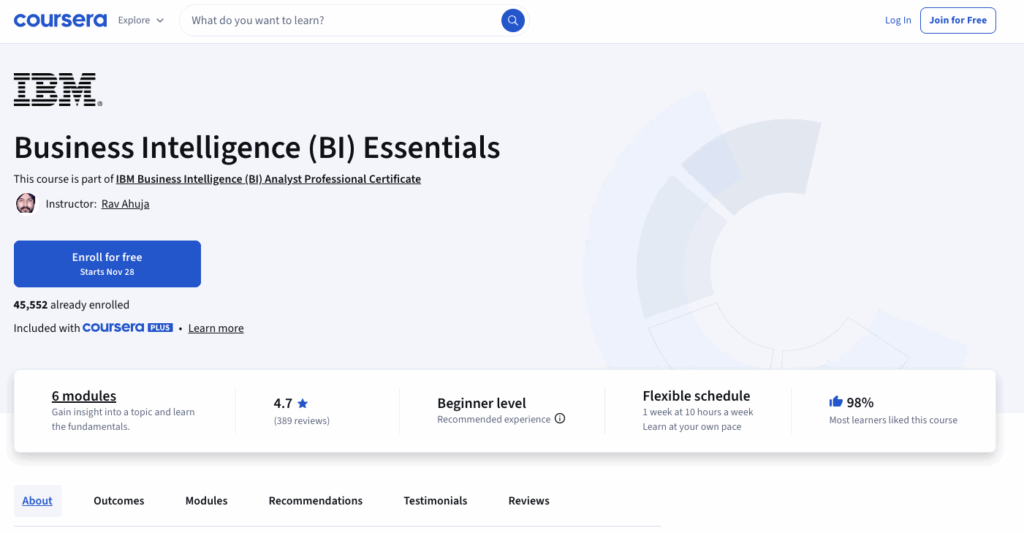Image resolution: width=1024 pixels, height=533 pixels.
Task: Click the instructor avatar photo
Action: point(25,204)
